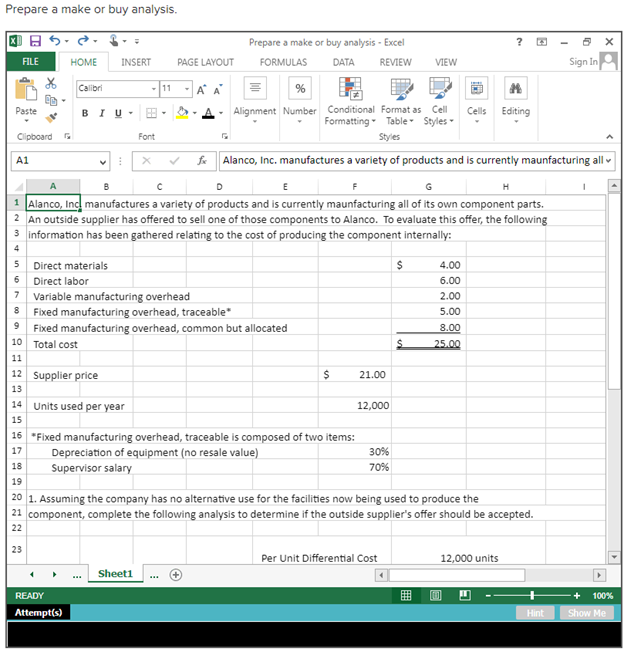Open Format as Table gallery
Image resolution: width=624 pixels, height=652 pixels.
pos(401,101)
